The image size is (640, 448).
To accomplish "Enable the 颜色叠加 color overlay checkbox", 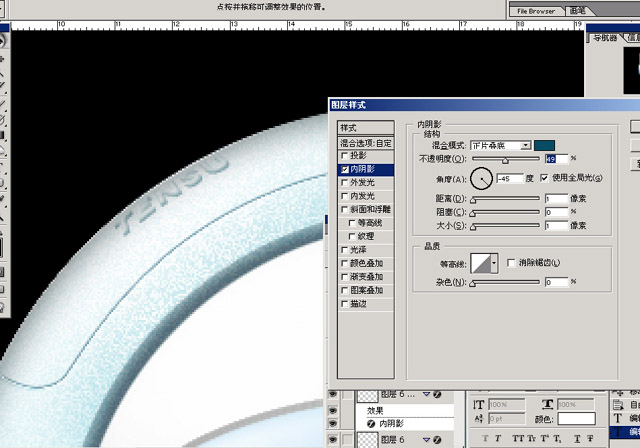I will point(345,263).
